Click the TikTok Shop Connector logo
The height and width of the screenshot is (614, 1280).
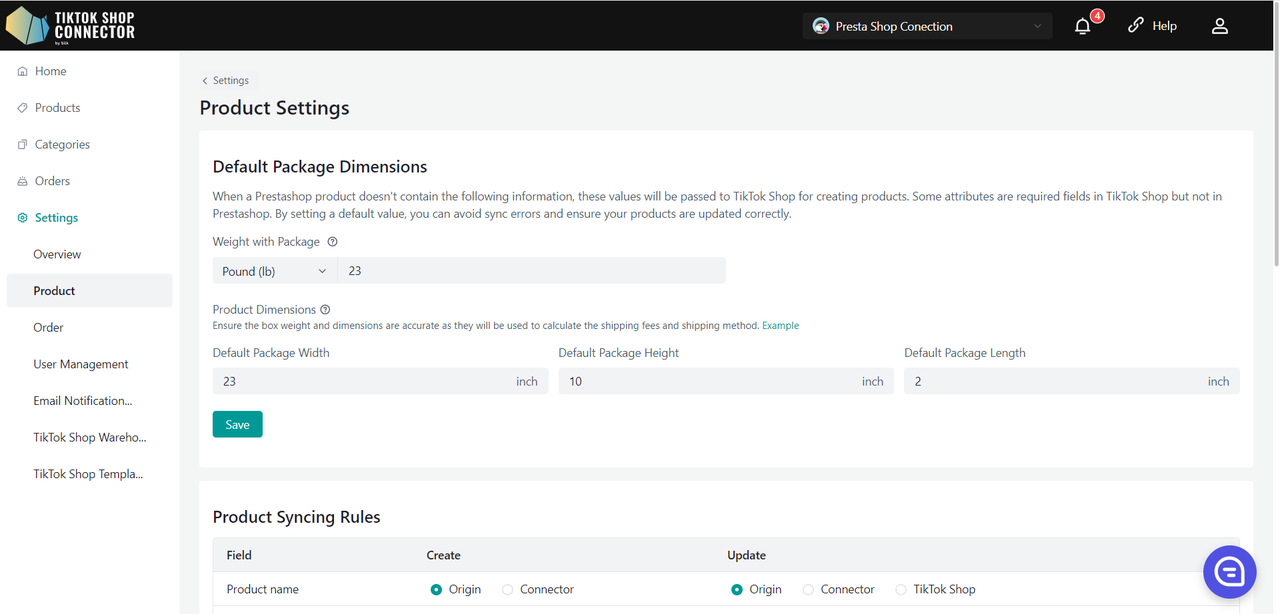(x=71, y=26)
